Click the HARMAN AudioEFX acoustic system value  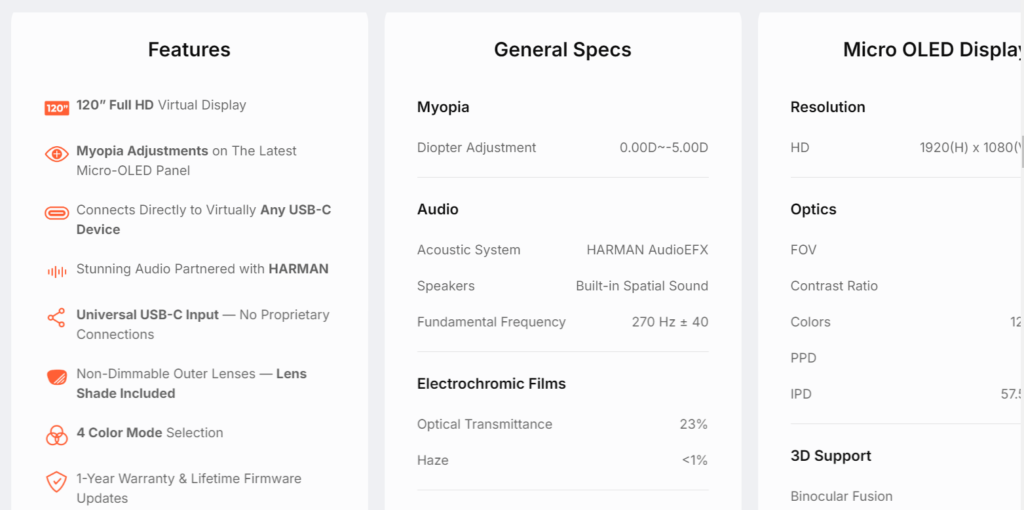point(647,249)
